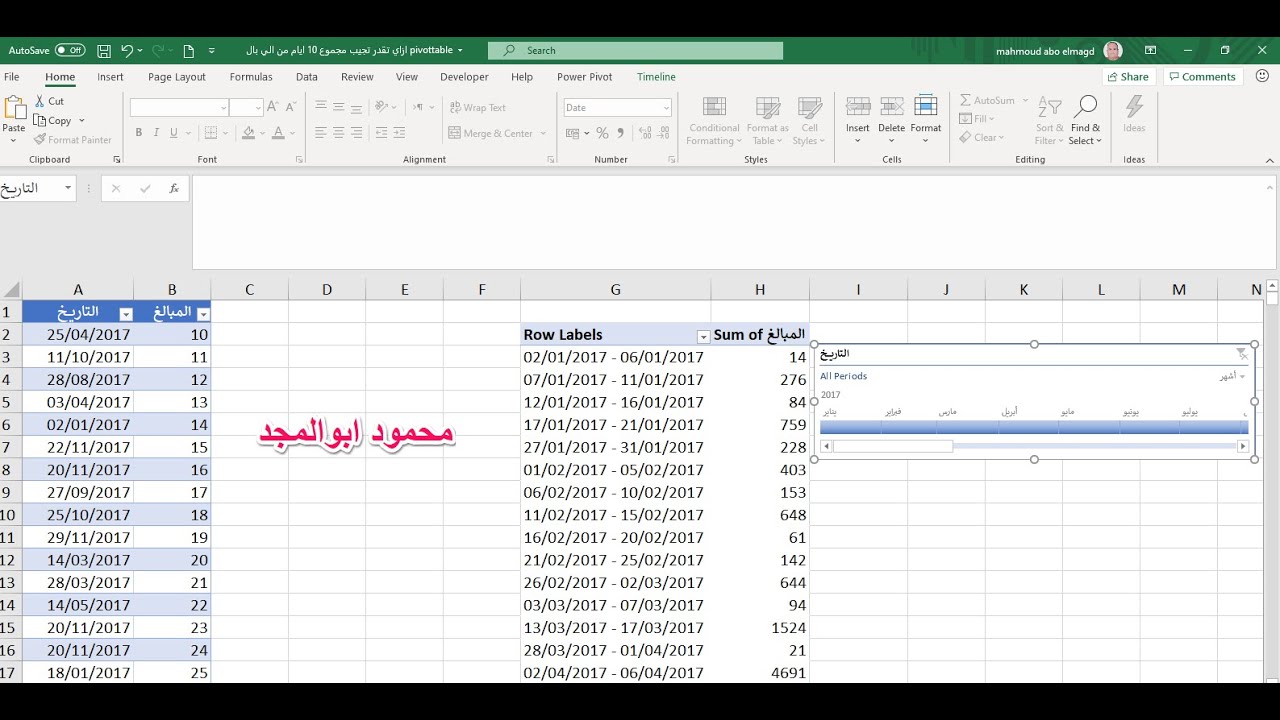Click the Undo icon
1280x720 pixels.
pyautogui.click(x=127, y=50)
